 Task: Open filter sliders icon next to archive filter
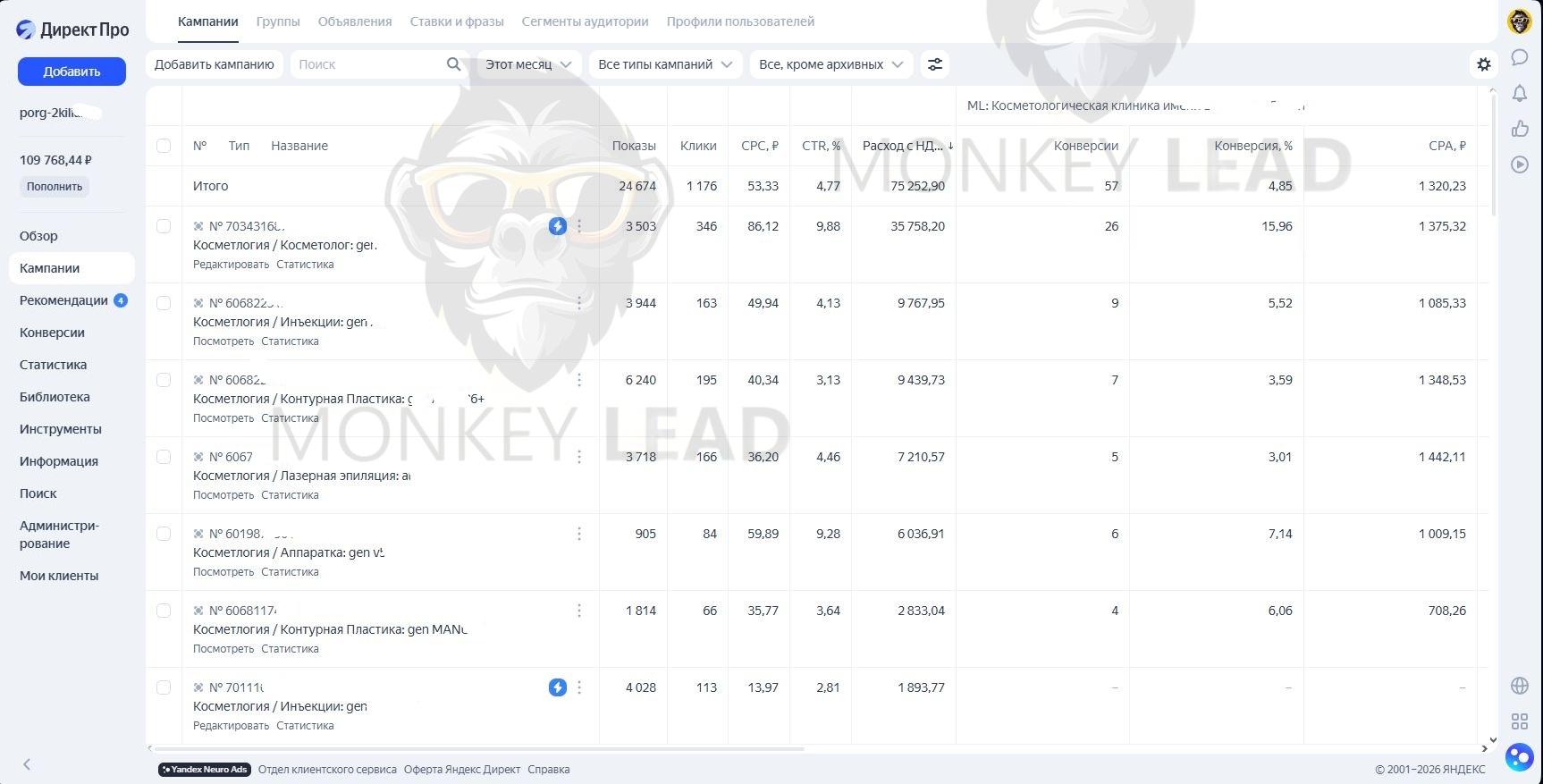click(934, 64)
